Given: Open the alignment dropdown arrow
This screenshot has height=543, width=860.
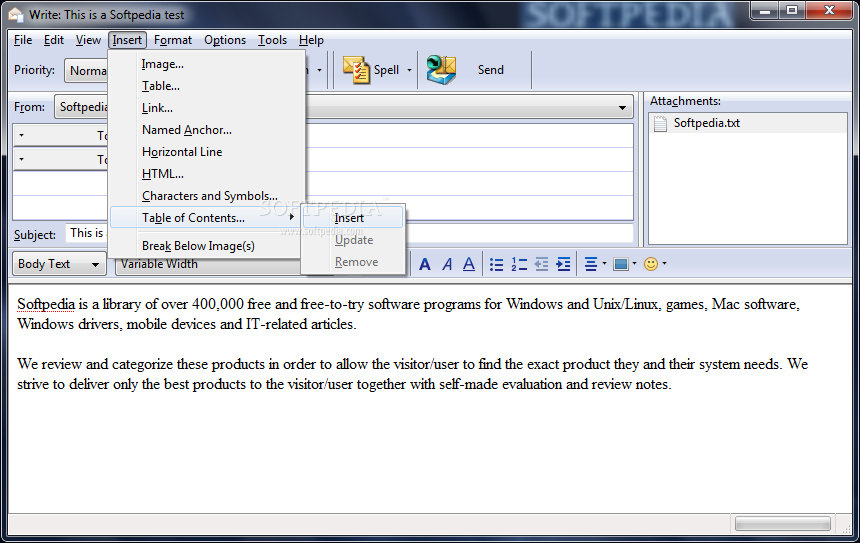Looking at the screenshot, I should (604, 264).
